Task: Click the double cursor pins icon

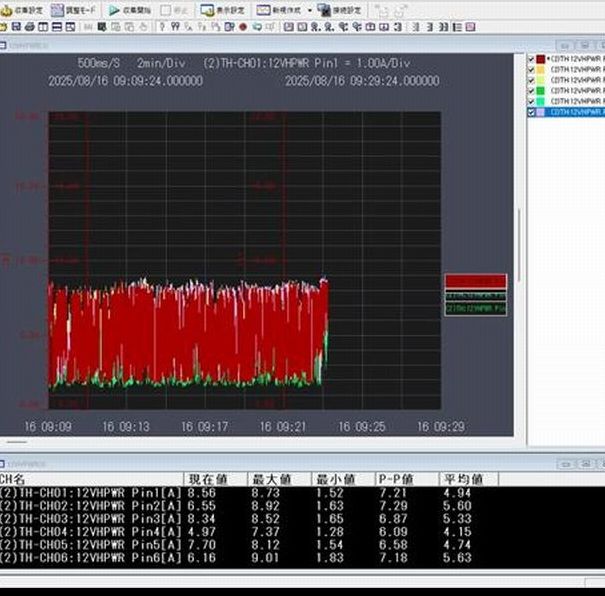Action: click(x=175, y=27)
